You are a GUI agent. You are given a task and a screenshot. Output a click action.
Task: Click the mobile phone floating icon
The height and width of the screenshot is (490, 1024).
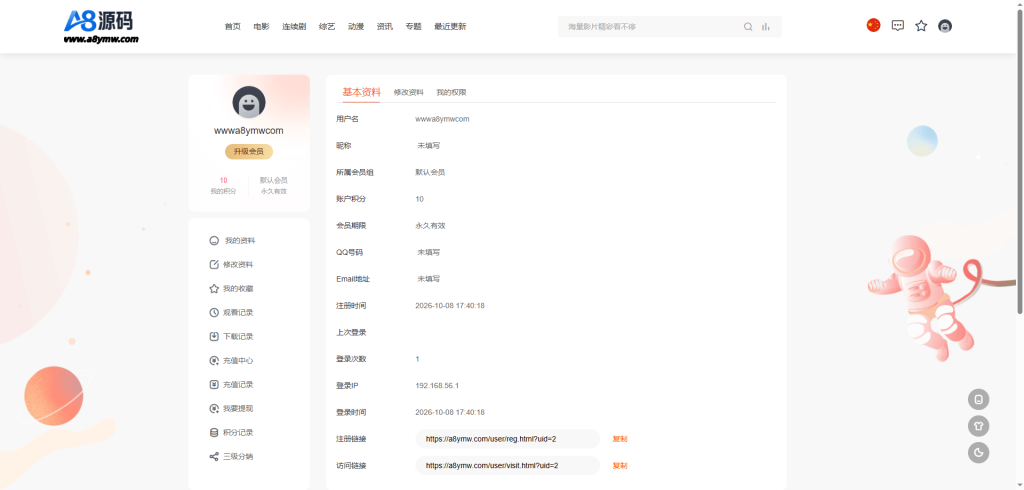point(978,399)
